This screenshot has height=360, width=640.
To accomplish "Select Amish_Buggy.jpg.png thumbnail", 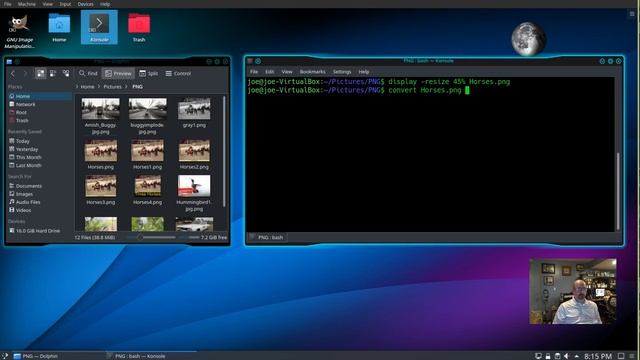I will (x=100, y=109).
